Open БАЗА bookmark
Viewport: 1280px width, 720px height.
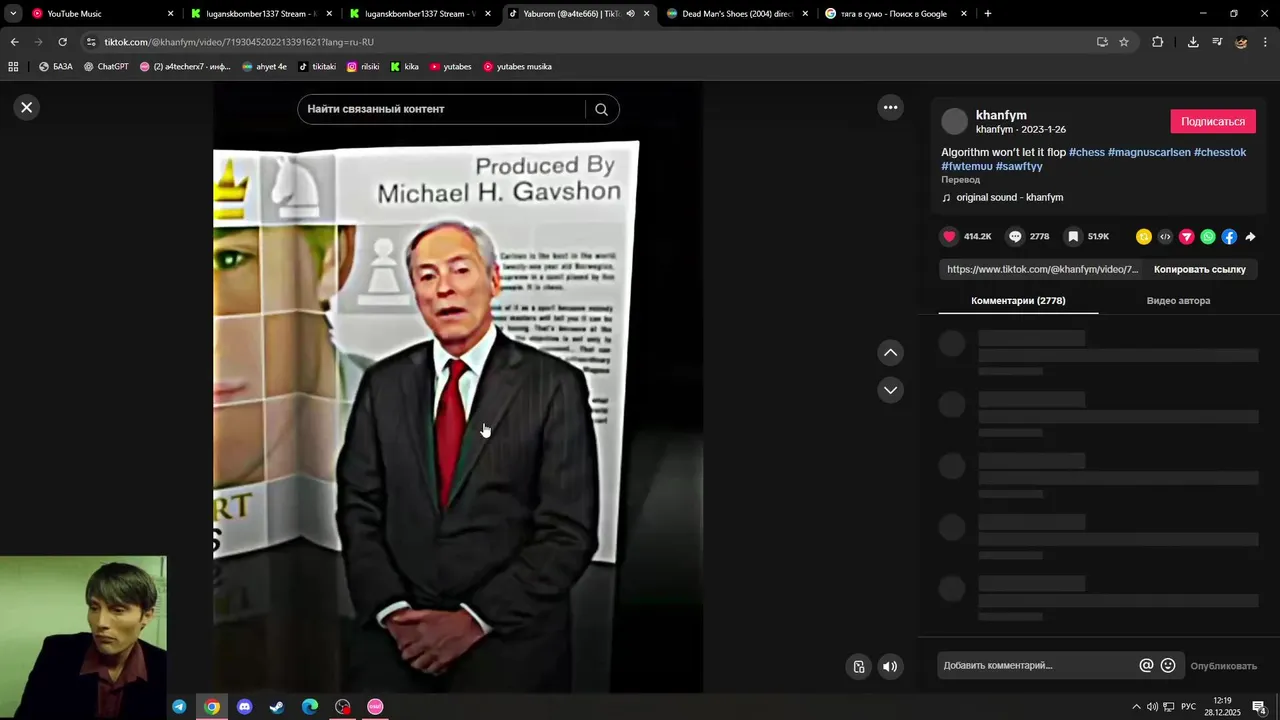tap(56, 67)
